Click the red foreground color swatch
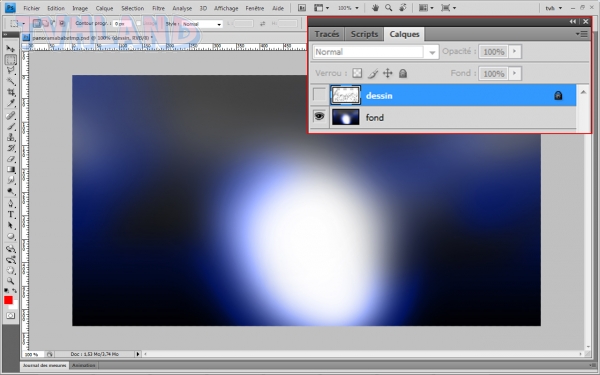This screenshot has width=600, height=375. (8, 300)
